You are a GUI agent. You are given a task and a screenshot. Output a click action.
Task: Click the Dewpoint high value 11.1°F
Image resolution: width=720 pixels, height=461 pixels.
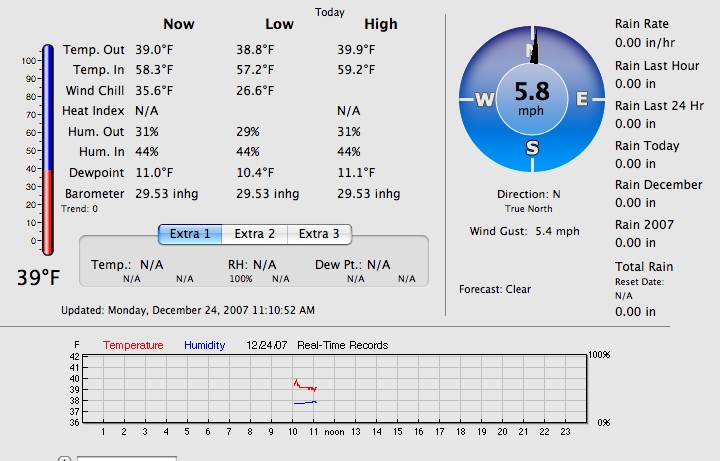click(x=356, y=173)
